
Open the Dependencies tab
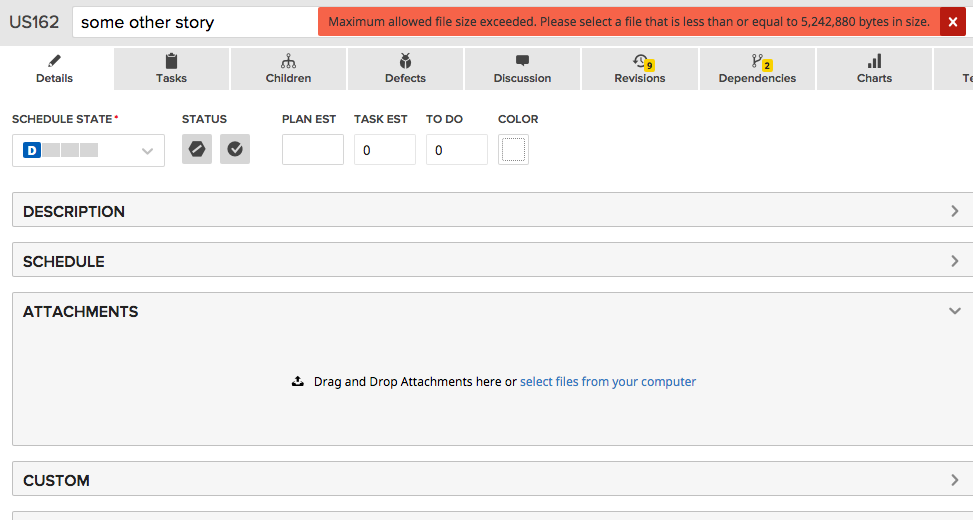[757, 69]
